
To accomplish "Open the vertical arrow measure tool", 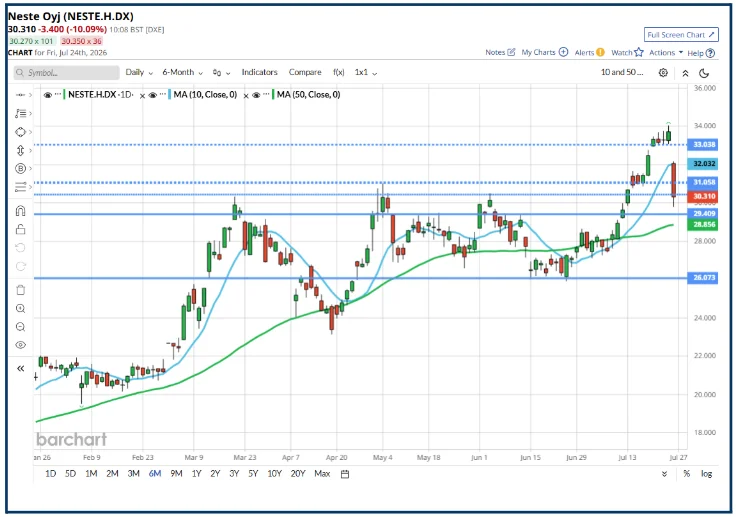I will coord(20,150).
